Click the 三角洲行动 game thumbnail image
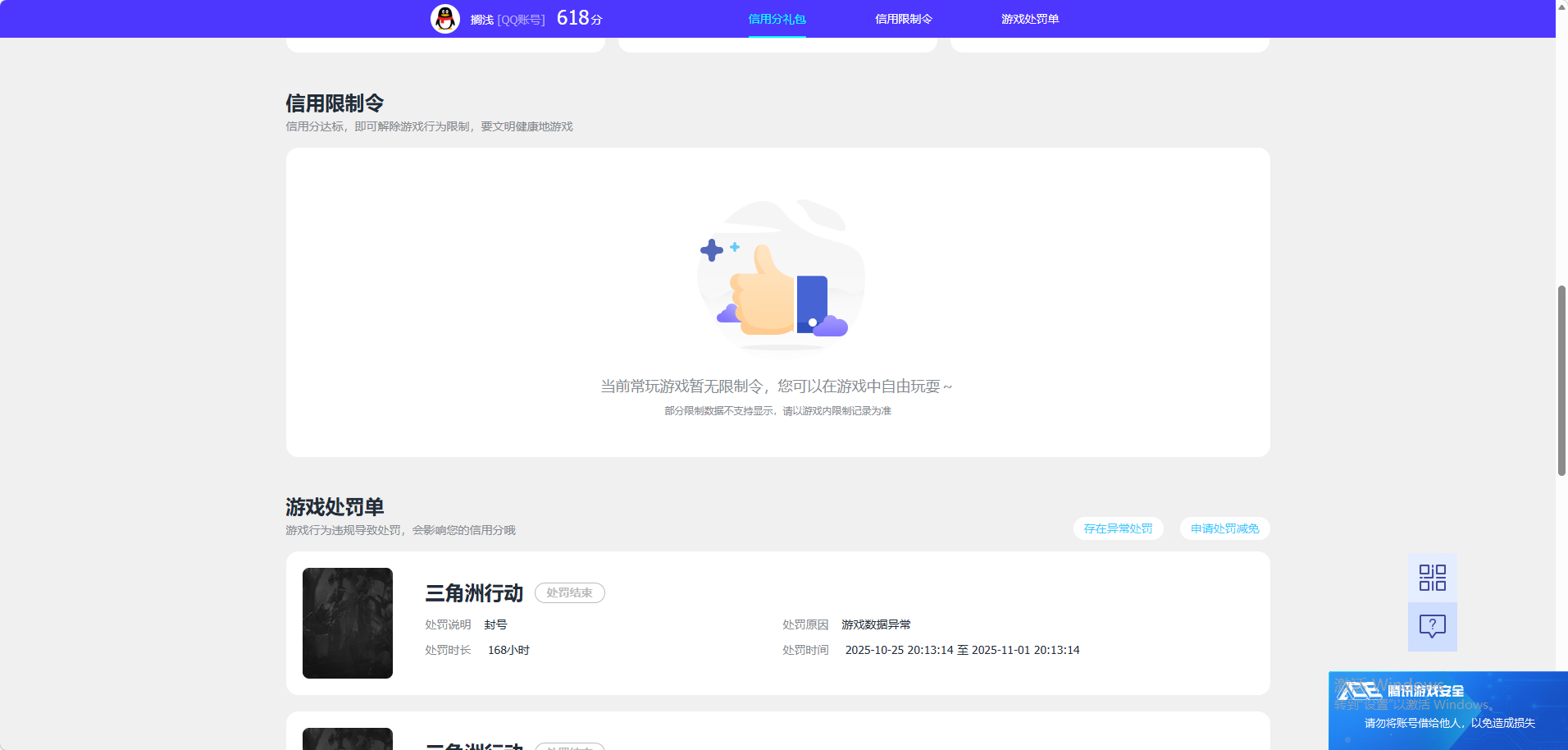Viewport: 1568px width, 750px height. [x=347, y=623]
